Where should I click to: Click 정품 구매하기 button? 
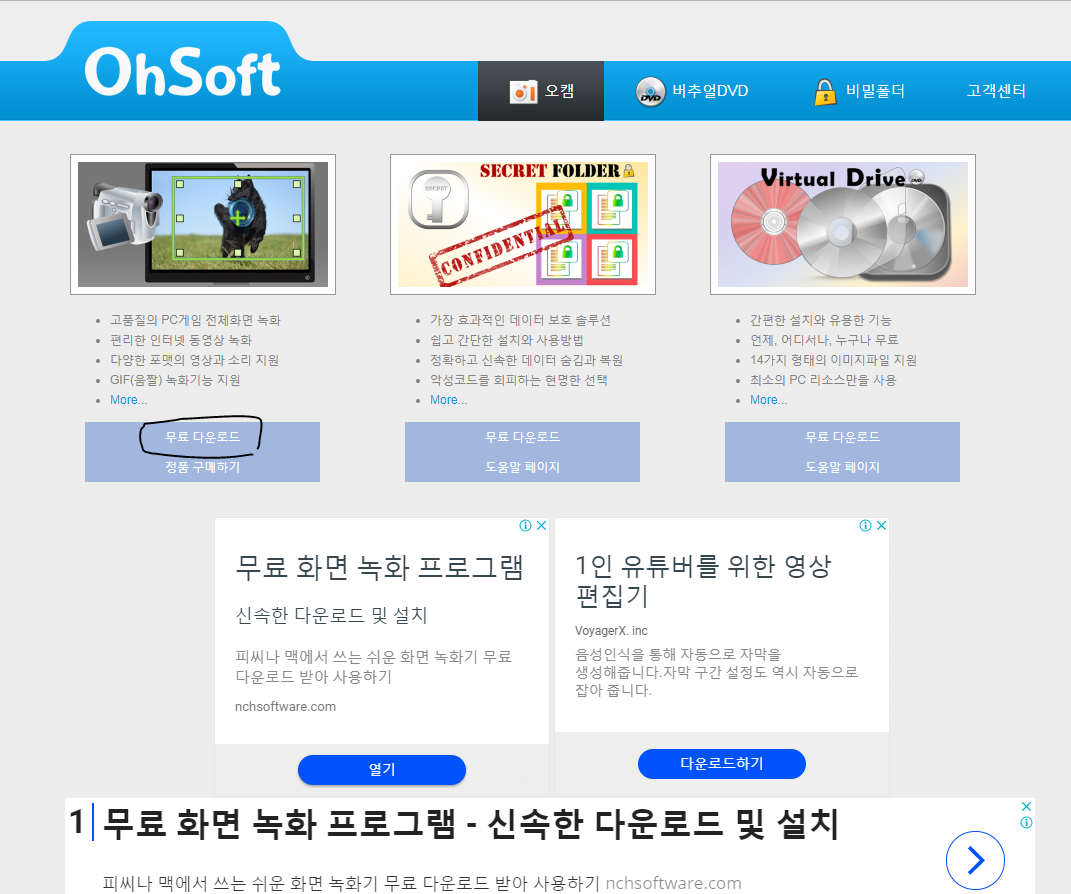pyautogui.click(x=202, y=467)
